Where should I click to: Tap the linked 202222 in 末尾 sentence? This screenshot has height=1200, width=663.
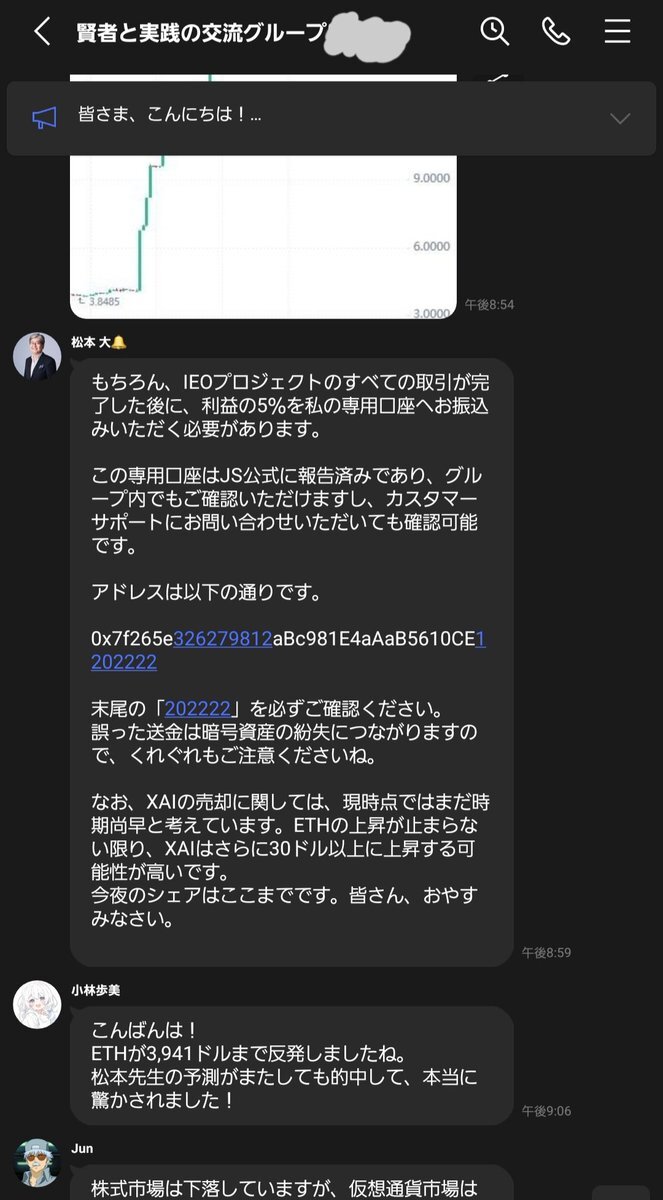pyautogui.click(x=198, y=707)
